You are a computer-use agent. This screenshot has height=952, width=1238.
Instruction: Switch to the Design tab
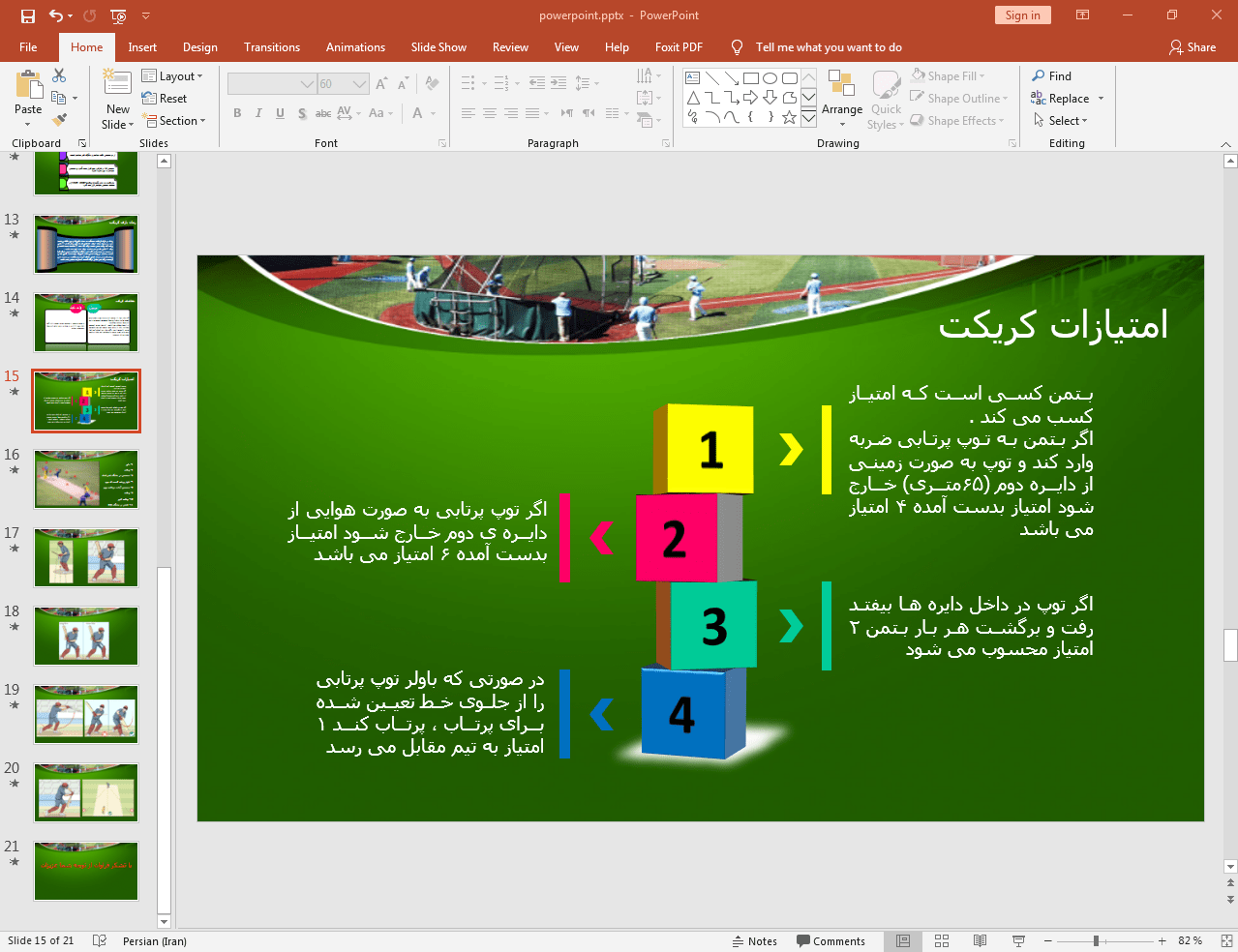click(200, 46)
